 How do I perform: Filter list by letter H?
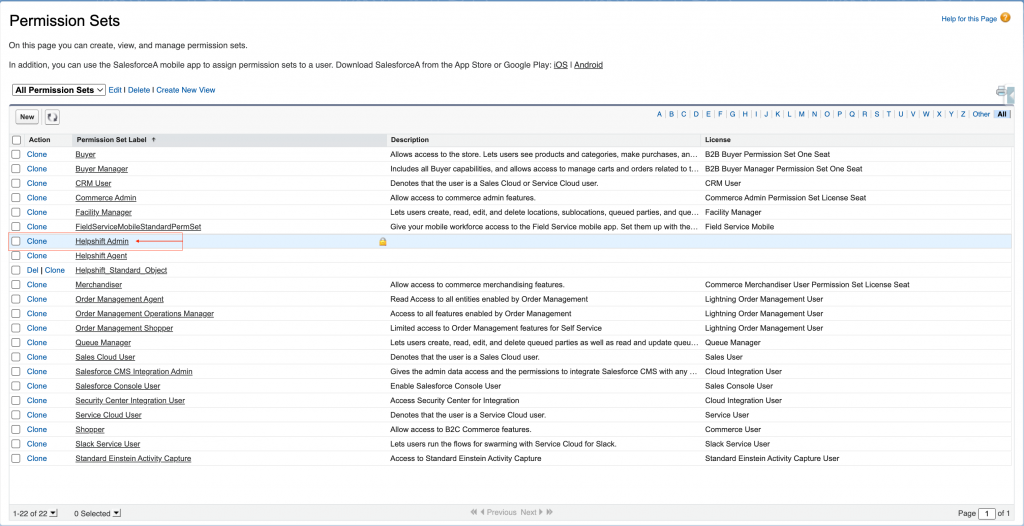pyautogui.click(x=744, y=114)
